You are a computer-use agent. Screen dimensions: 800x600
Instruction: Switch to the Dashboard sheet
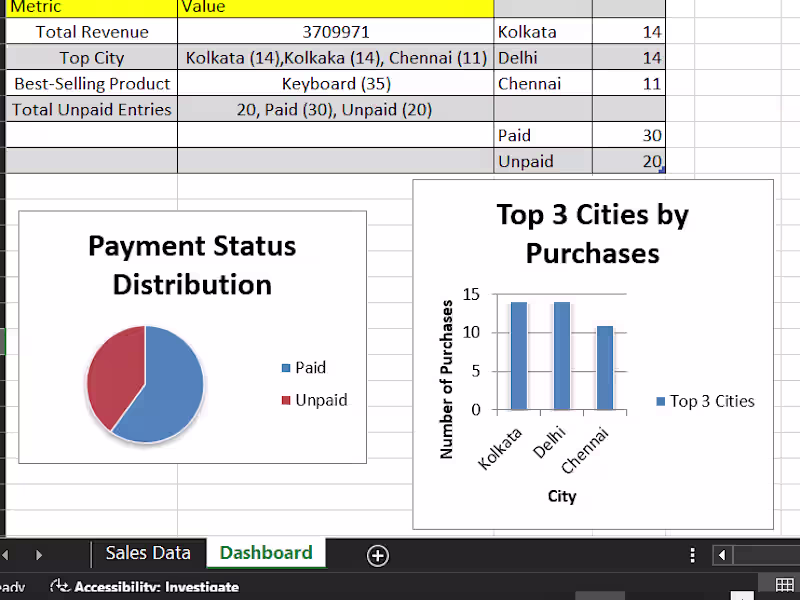(x=265, y=552)
